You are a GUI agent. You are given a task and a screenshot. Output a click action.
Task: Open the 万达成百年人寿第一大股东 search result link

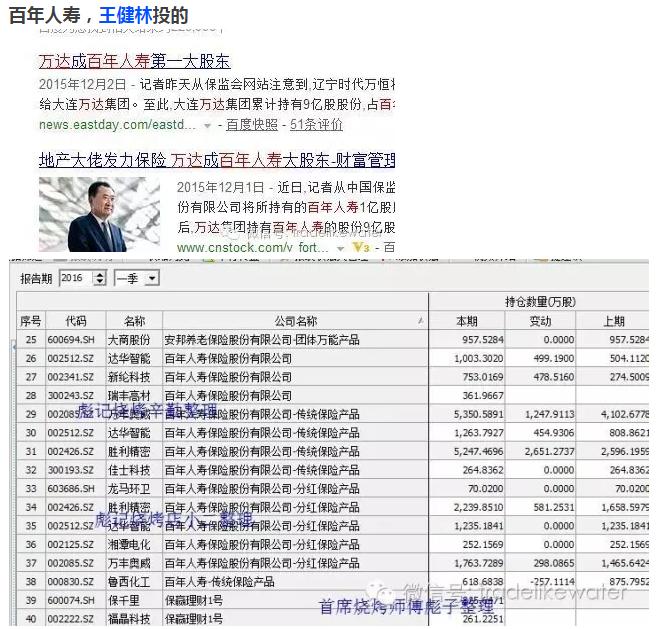[134, 62]
